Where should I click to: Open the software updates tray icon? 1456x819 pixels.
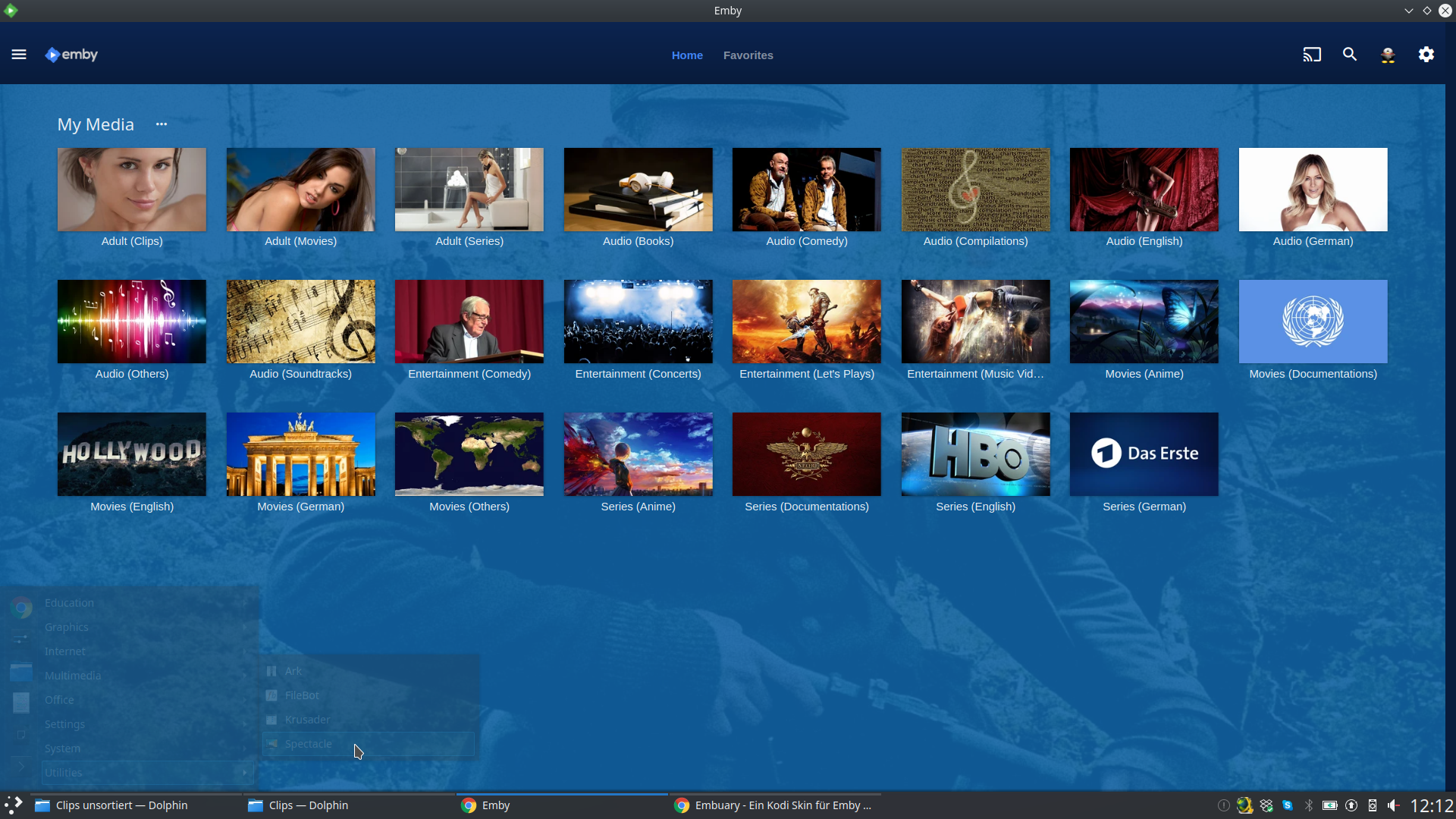coord(1351,805)
